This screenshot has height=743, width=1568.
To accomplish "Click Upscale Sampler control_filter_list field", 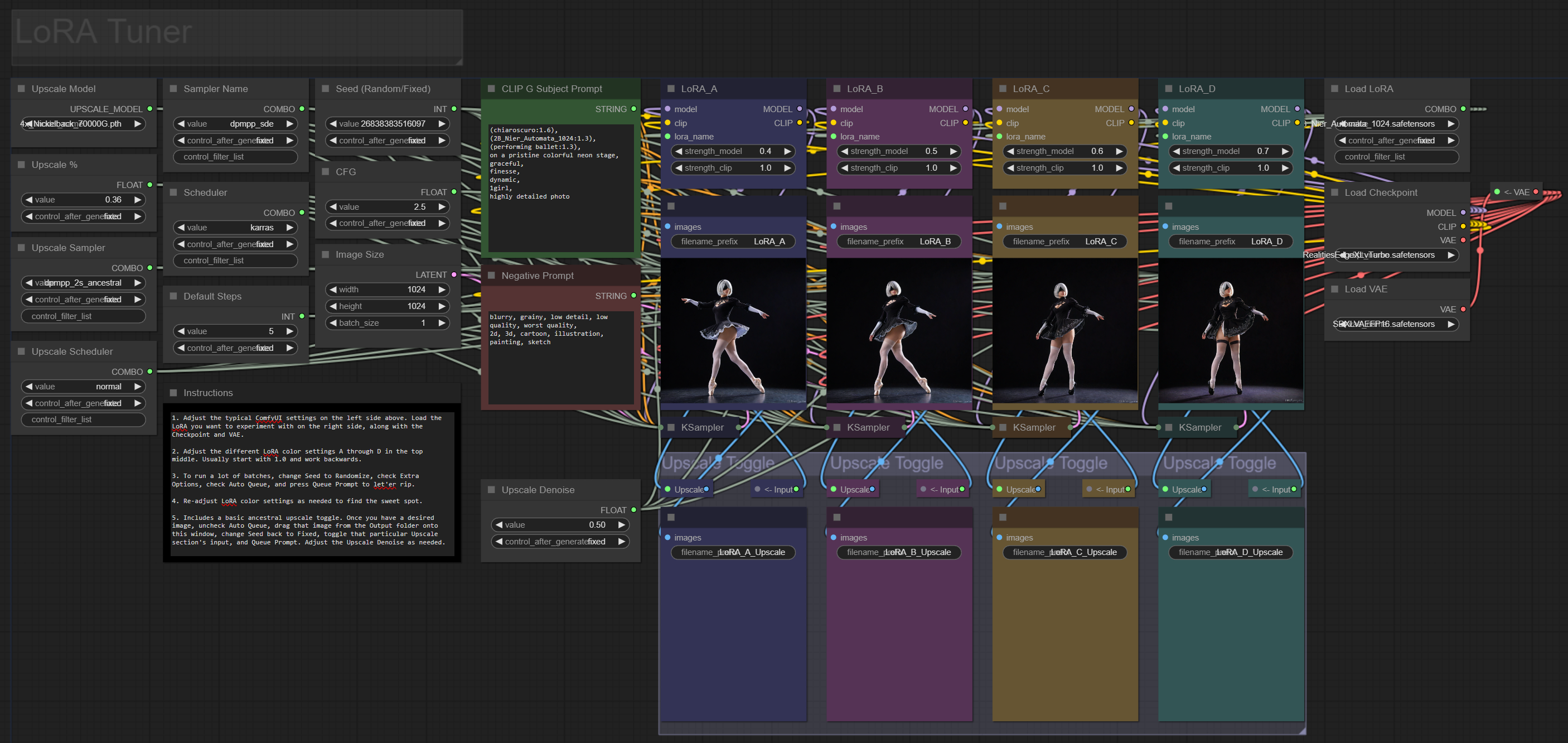I will point(84,316).
